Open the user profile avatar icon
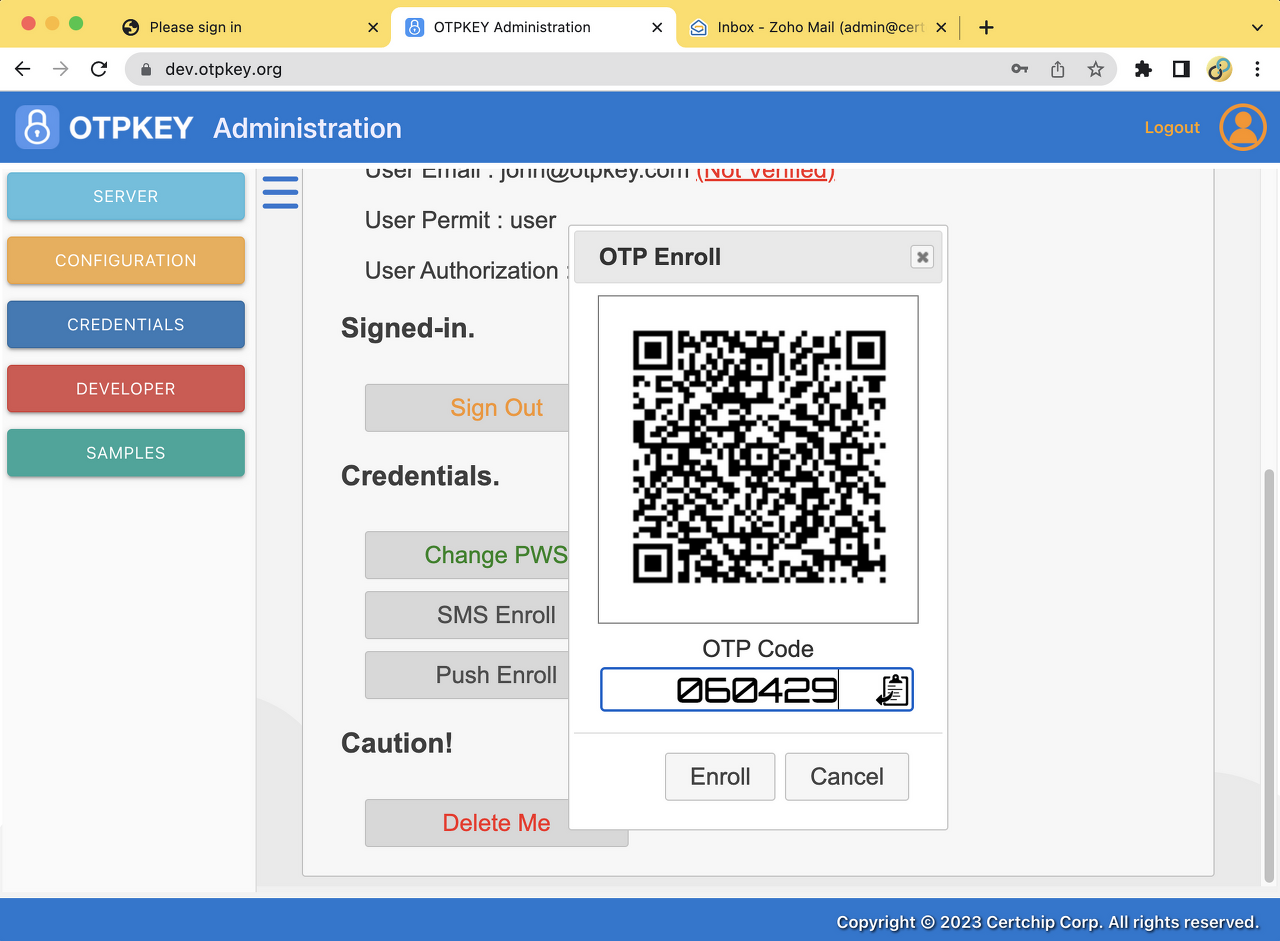Screen dimensions: 1280x941 pyautogui.click(x=1243, y=127)
